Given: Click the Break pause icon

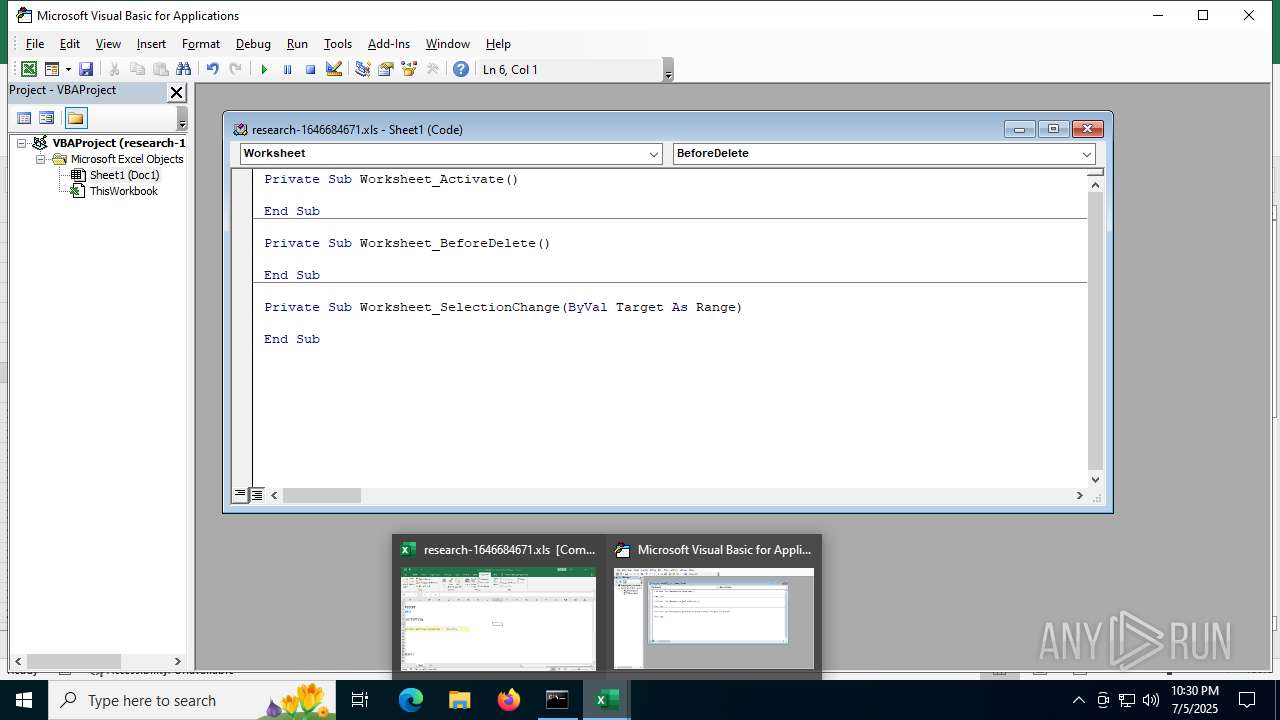Looking at the screenshot, I should (x=287, y=69).
